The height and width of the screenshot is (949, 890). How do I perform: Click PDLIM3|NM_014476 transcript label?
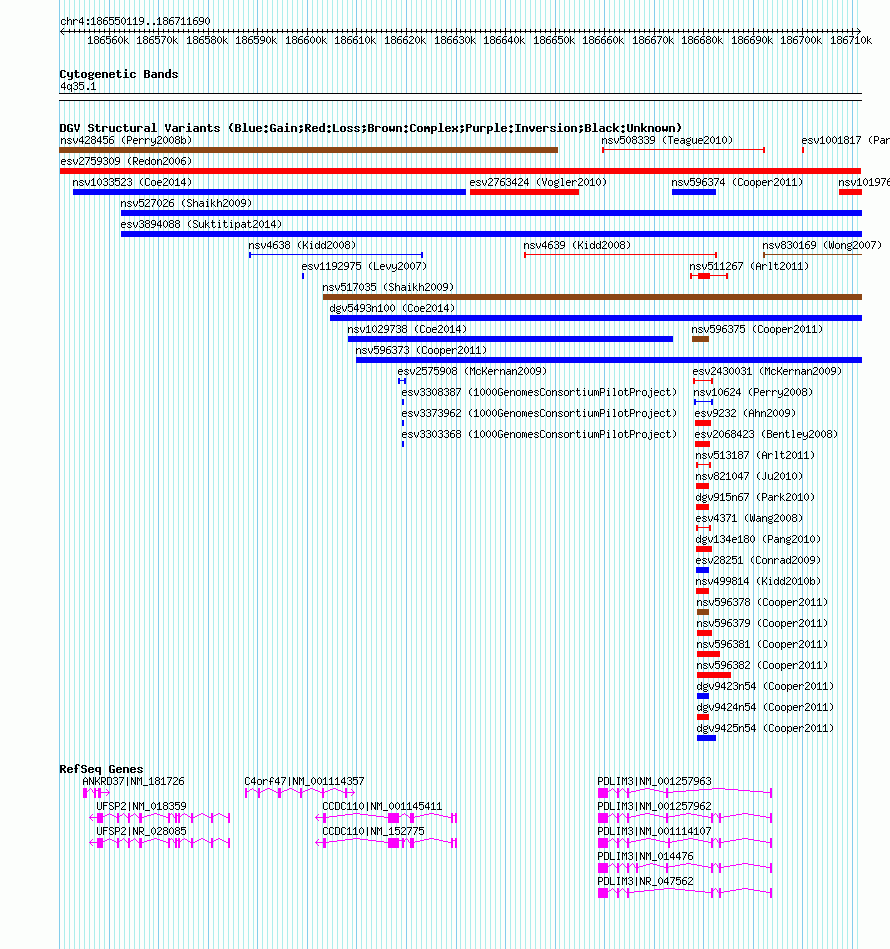[x=645, y=856]
